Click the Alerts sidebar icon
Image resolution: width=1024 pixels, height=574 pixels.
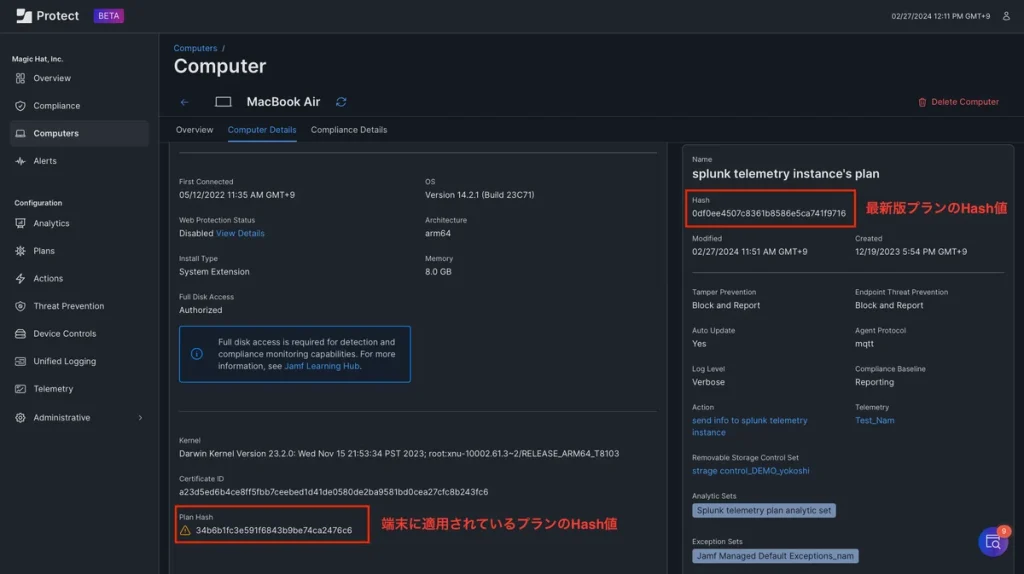(x=20, y=161)
